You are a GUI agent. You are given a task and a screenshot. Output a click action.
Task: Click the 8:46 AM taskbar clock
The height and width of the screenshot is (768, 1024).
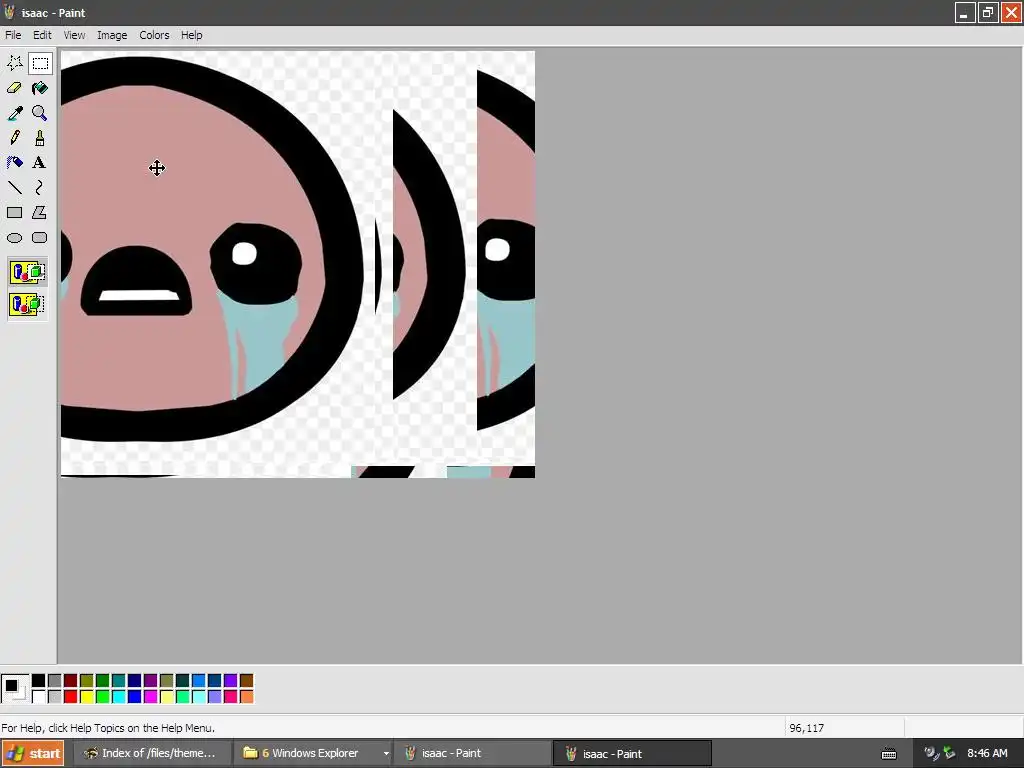[x=987, y=754]
